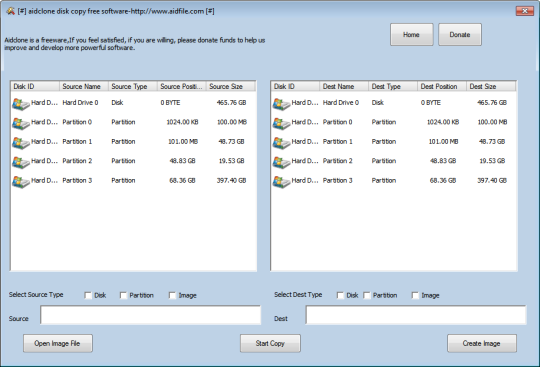Image resolution: width=540 pixels, height=367 pixels.
Task: Click destination size value 100.00 MB
Action: pos(492,122)
